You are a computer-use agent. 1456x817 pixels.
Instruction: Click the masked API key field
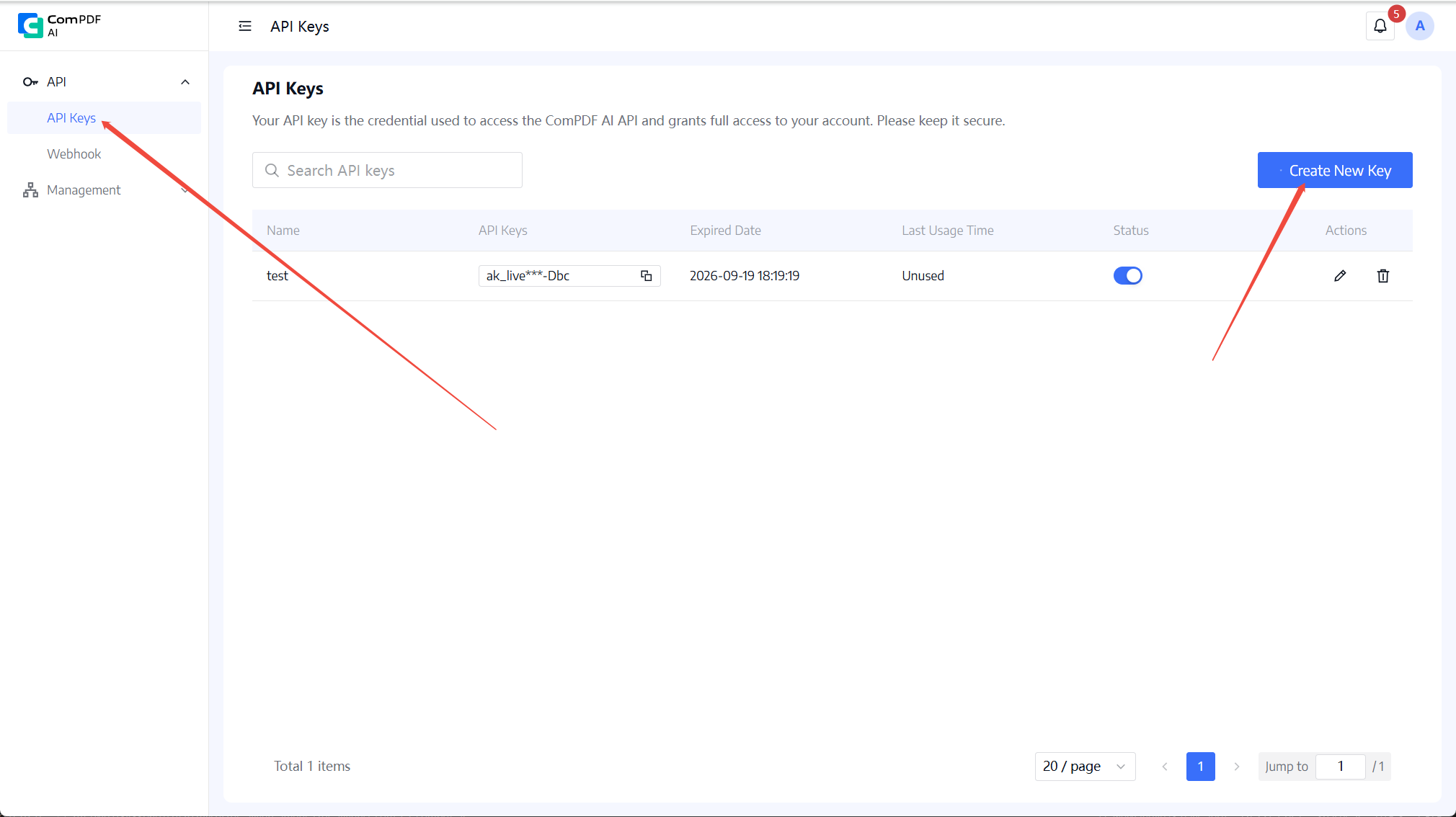point(569,276)
